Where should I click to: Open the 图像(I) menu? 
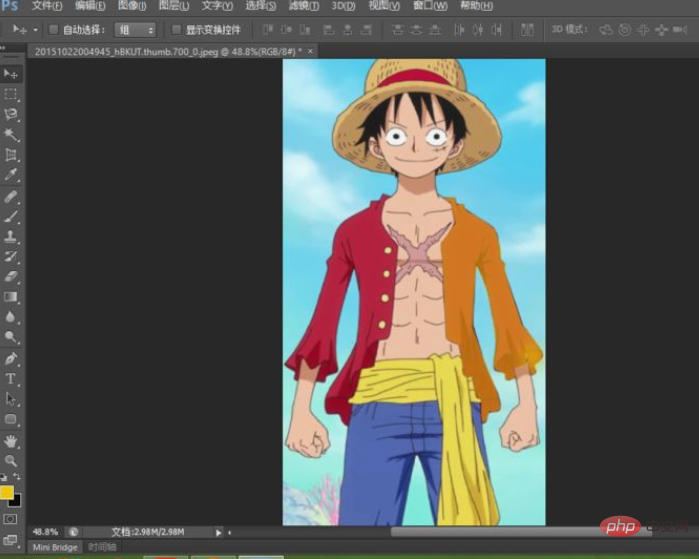coord(132,6)
